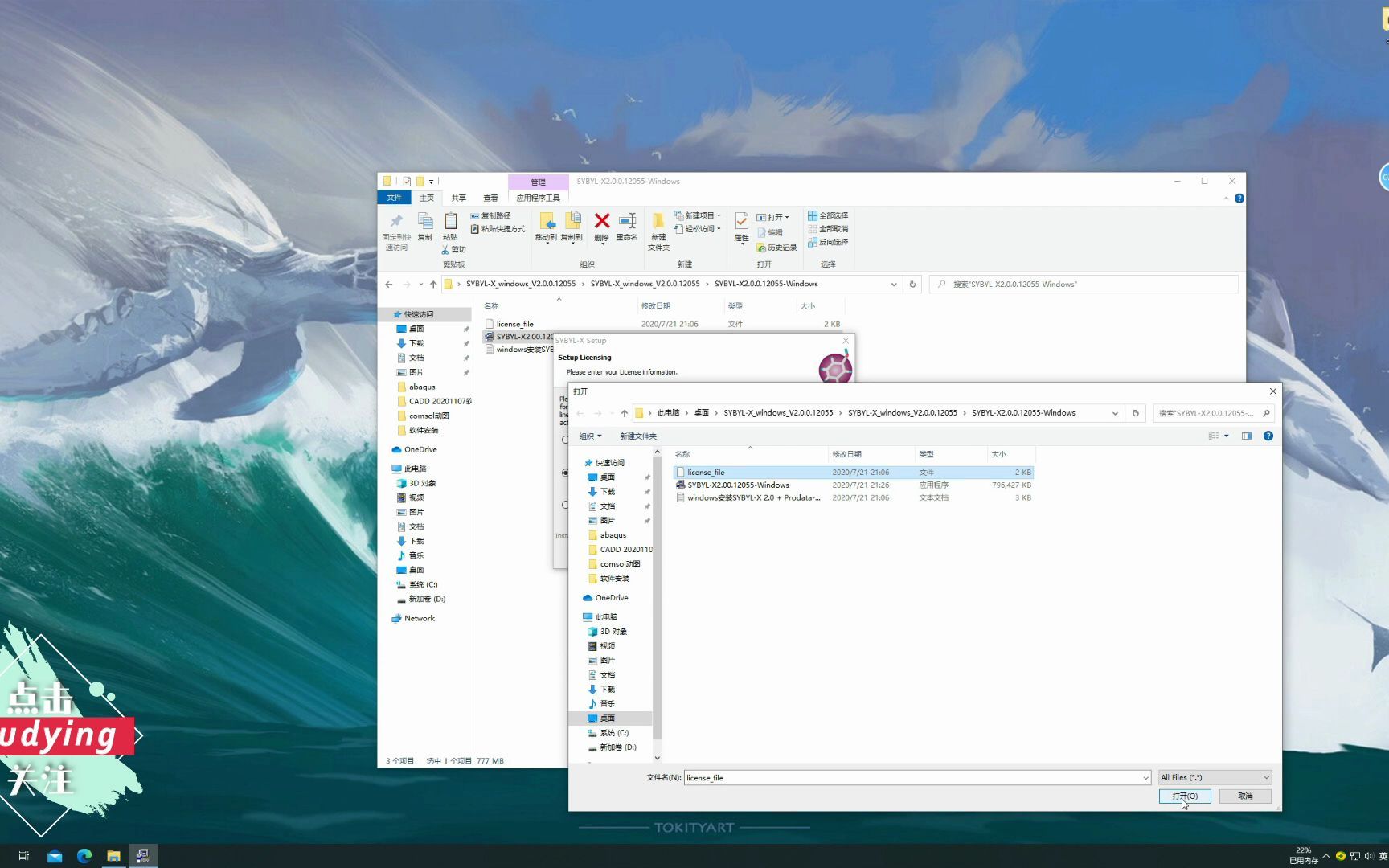Click red X Delete icon in ribbon
1389x868 pixels.
coord(601,221)
